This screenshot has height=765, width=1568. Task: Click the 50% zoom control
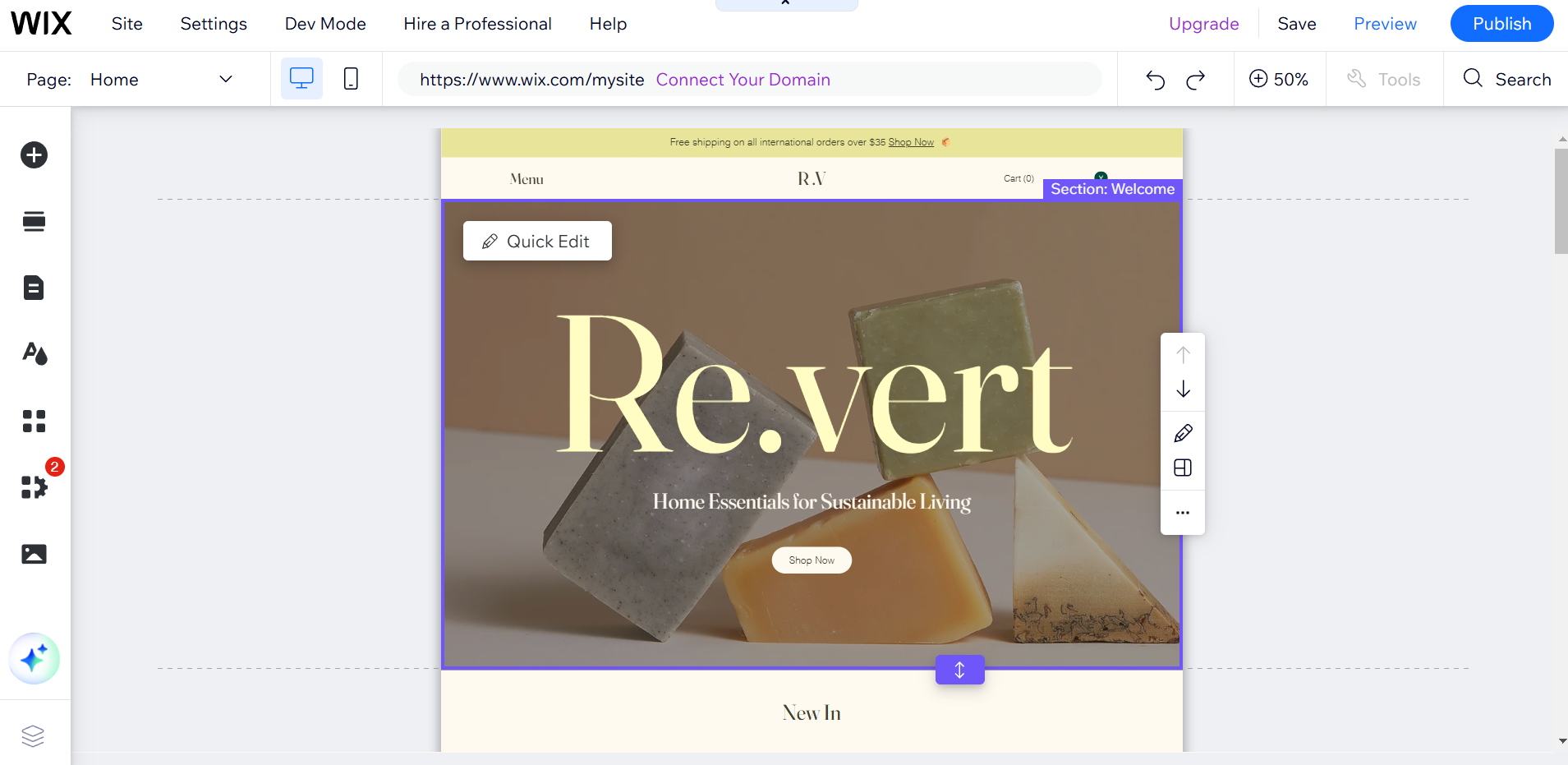pyautogui.click(x=1279, y=80)
